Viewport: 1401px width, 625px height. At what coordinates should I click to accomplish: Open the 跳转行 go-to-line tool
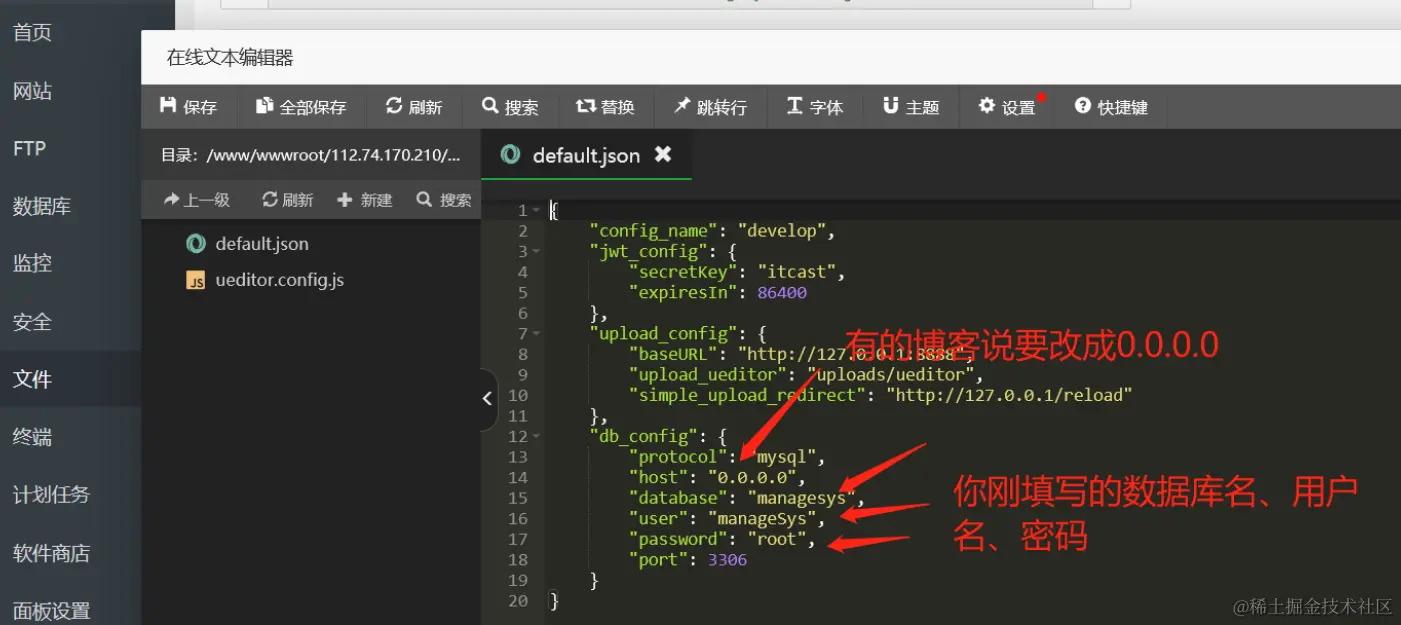pyautogui.click(x=710, y=107)
